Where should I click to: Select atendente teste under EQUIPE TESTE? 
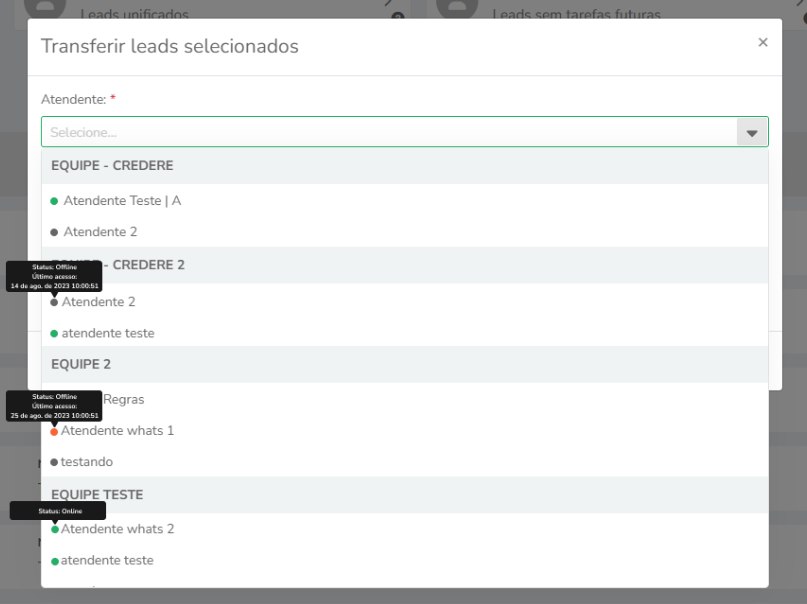click(x=405, y=560)
